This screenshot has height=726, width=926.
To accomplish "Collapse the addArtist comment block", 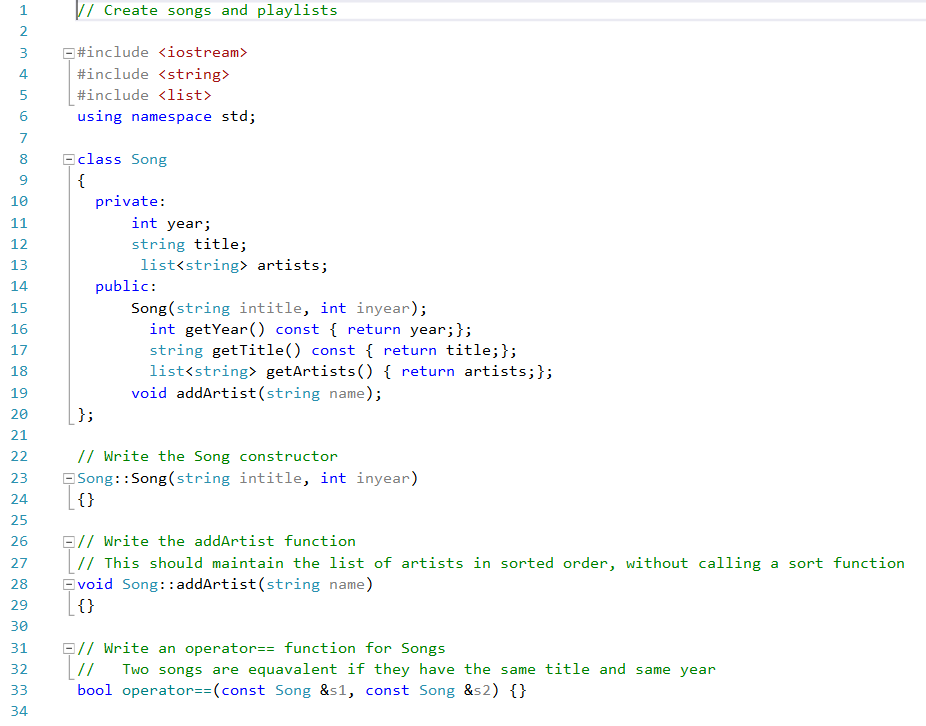I will pos(68,541).
